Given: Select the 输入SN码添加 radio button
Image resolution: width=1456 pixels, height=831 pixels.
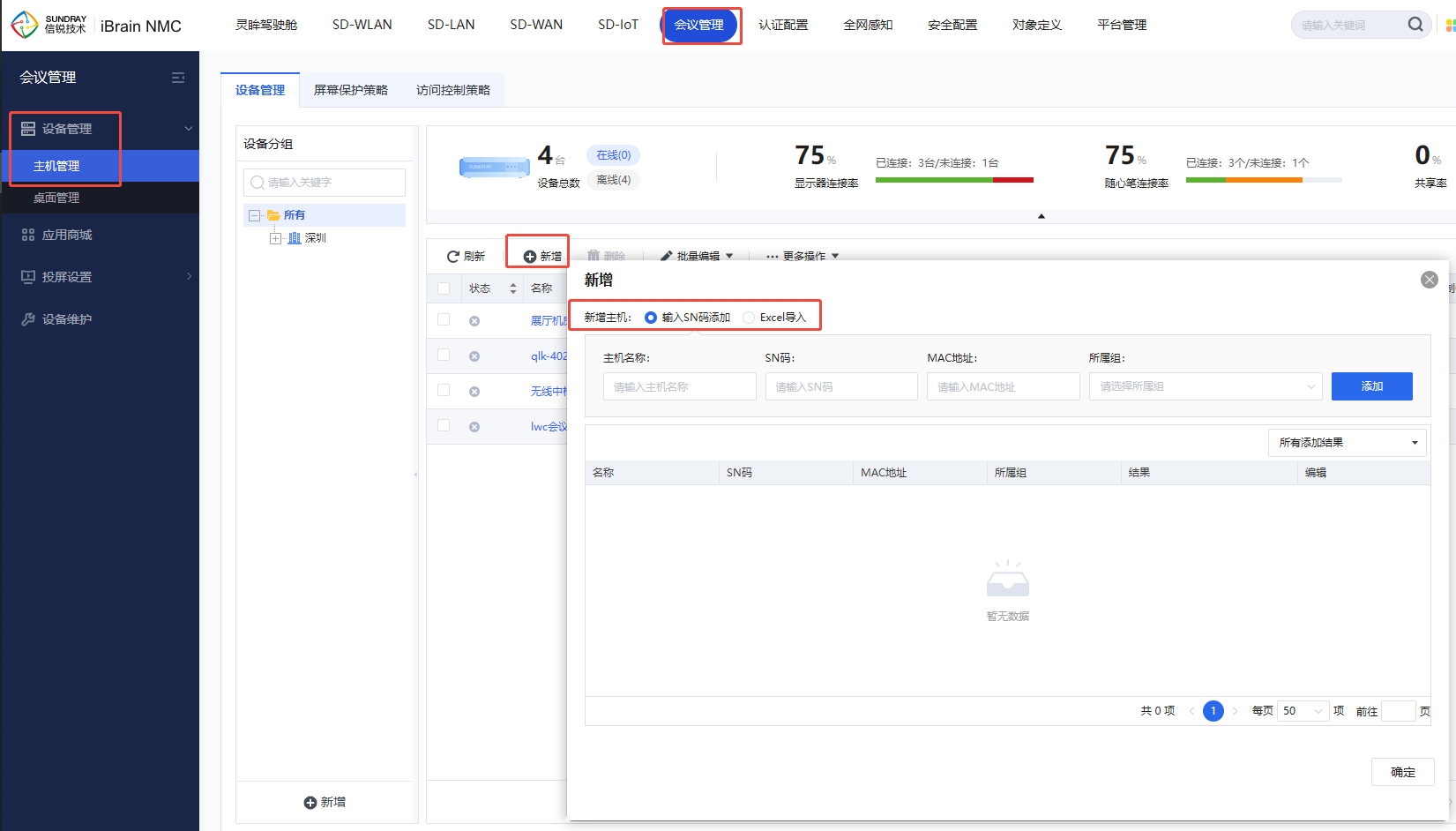Looking at the screenshot, I should tap(651, 318).
